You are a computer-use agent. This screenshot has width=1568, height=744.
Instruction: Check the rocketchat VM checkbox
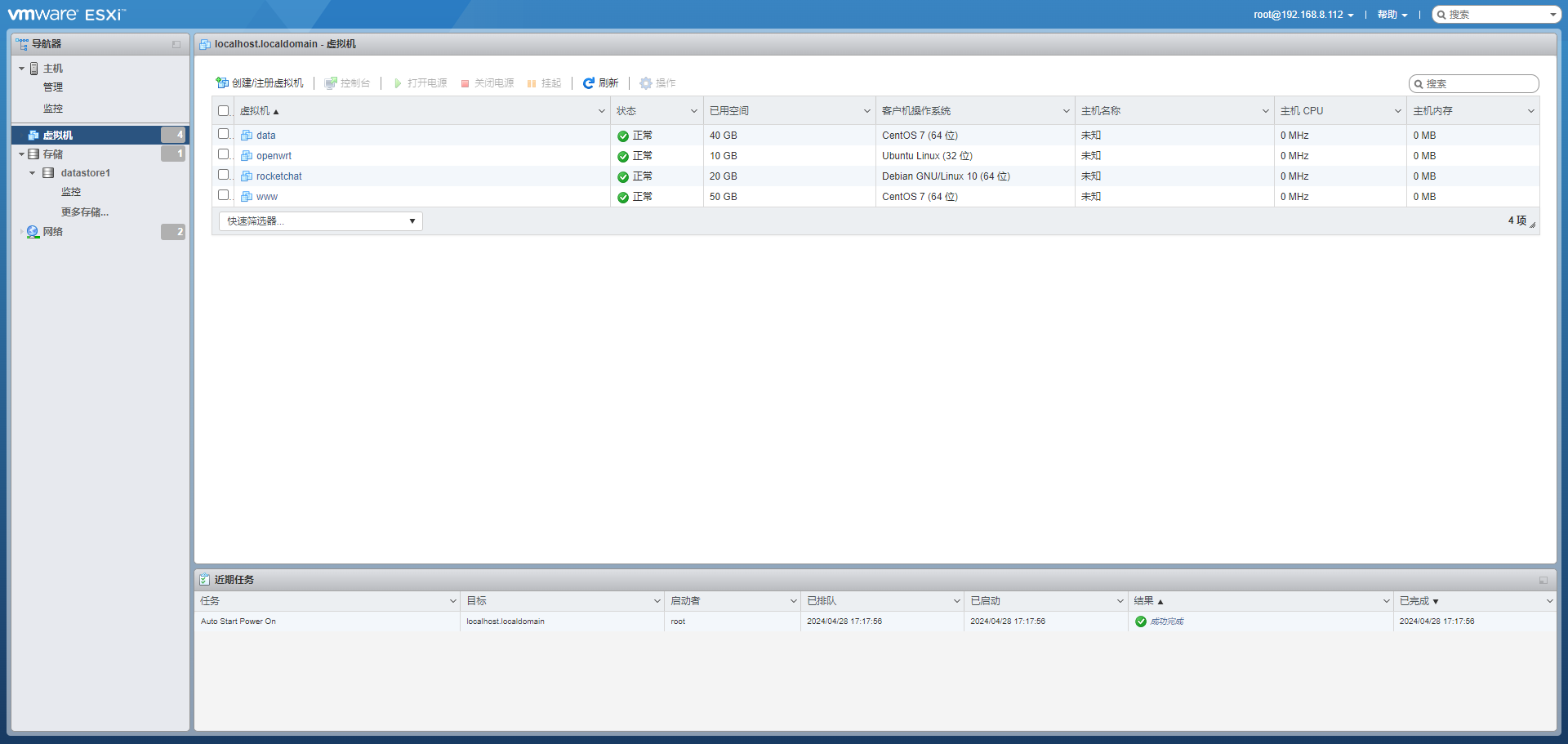(224, 174)
